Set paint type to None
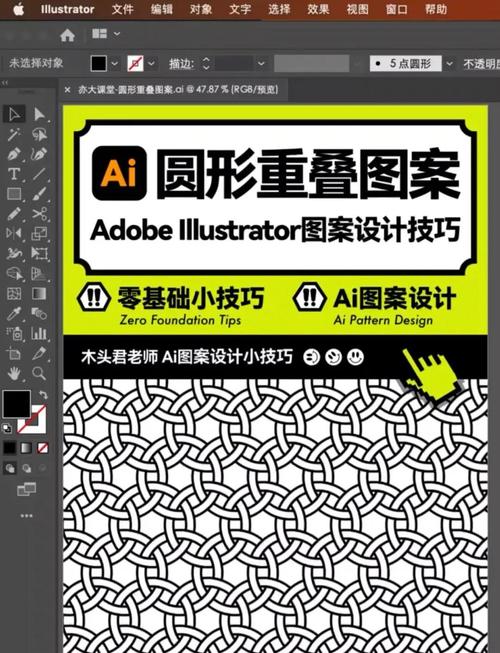 tap(42, 448)
